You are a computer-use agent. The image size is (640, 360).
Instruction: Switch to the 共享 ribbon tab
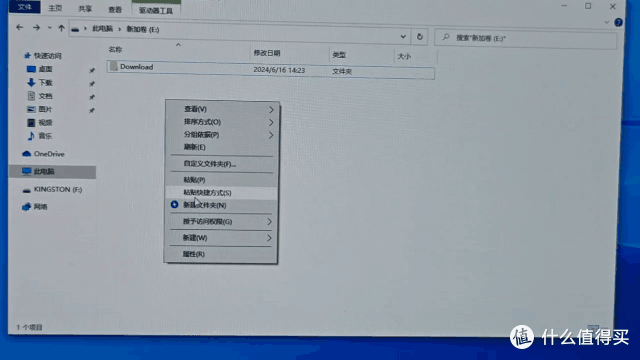(x=85, y=9)
